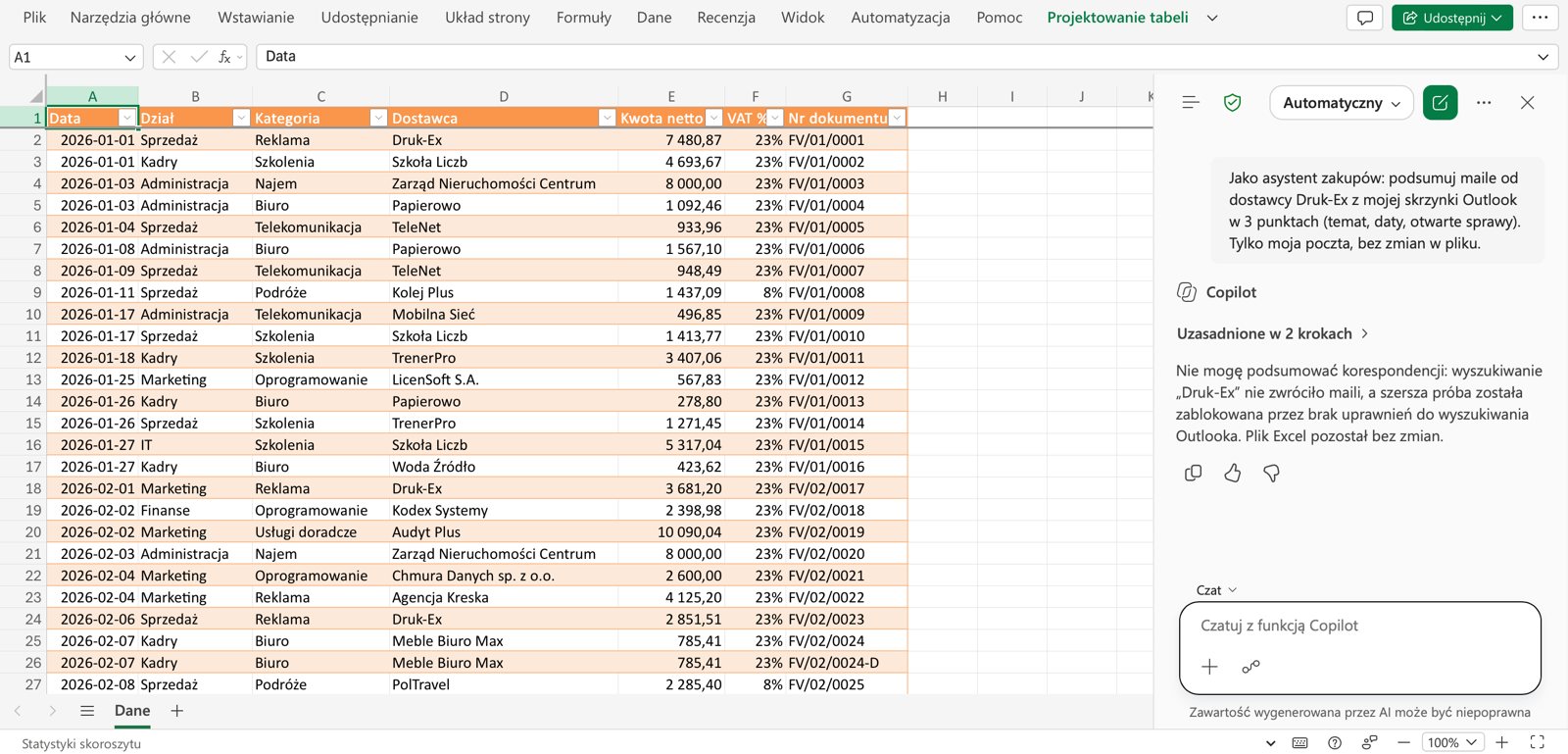Open the Dostawca column filter dropdown
Image resolution: width=1568 pixels, height=754 pixels.
click(607, 118)
